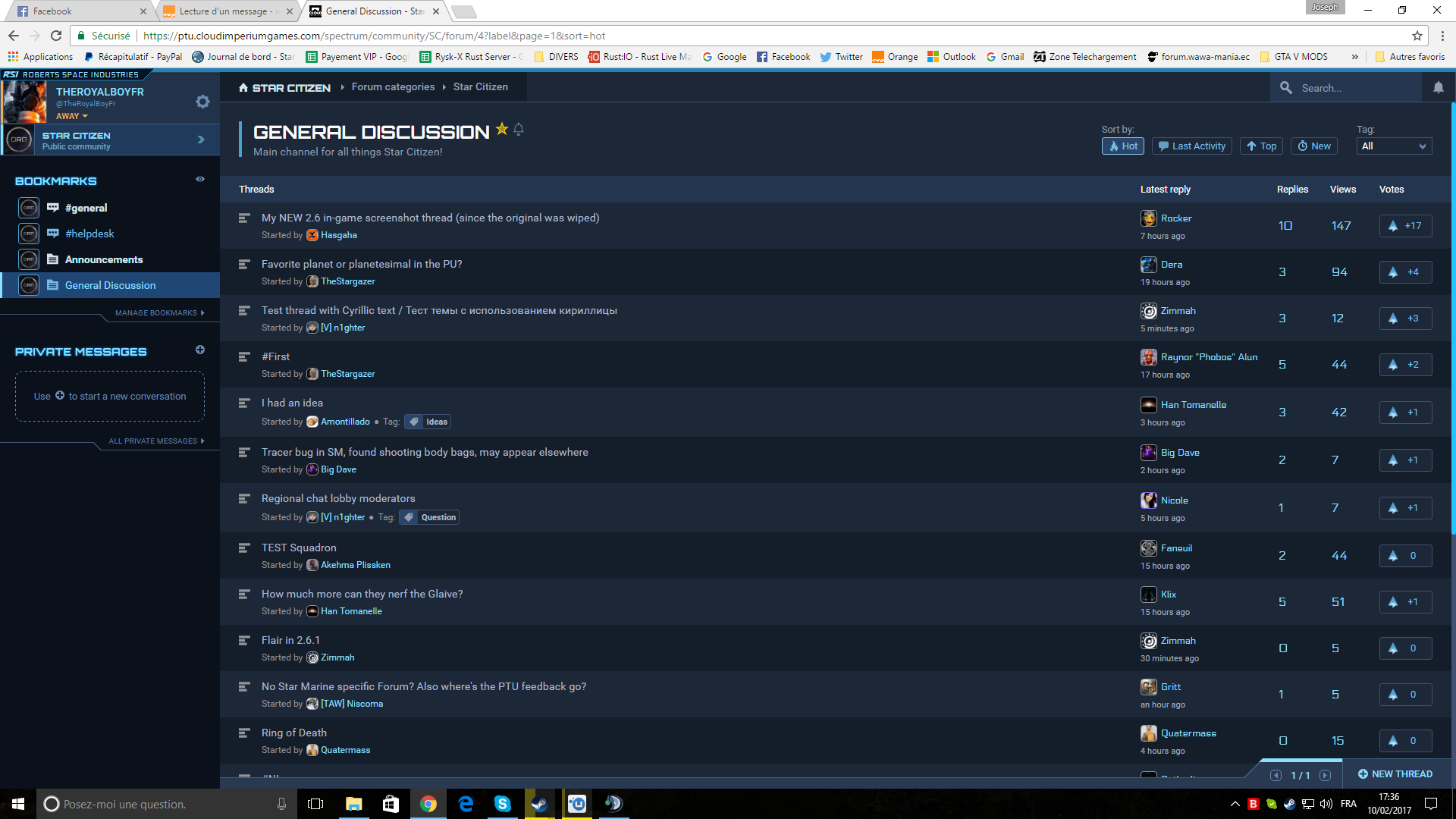Sort threads by Hot
Screen dimensions: 1456x819
click(1122, 146)
